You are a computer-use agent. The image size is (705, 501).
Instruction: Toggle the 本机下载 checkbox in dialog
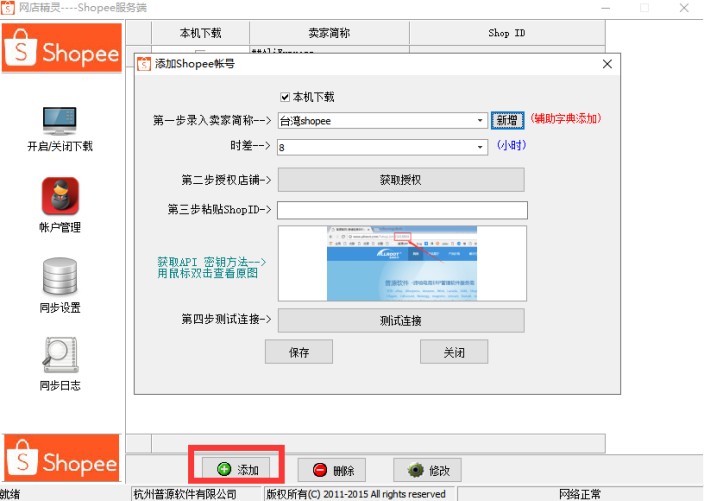[x=285, y=97]
